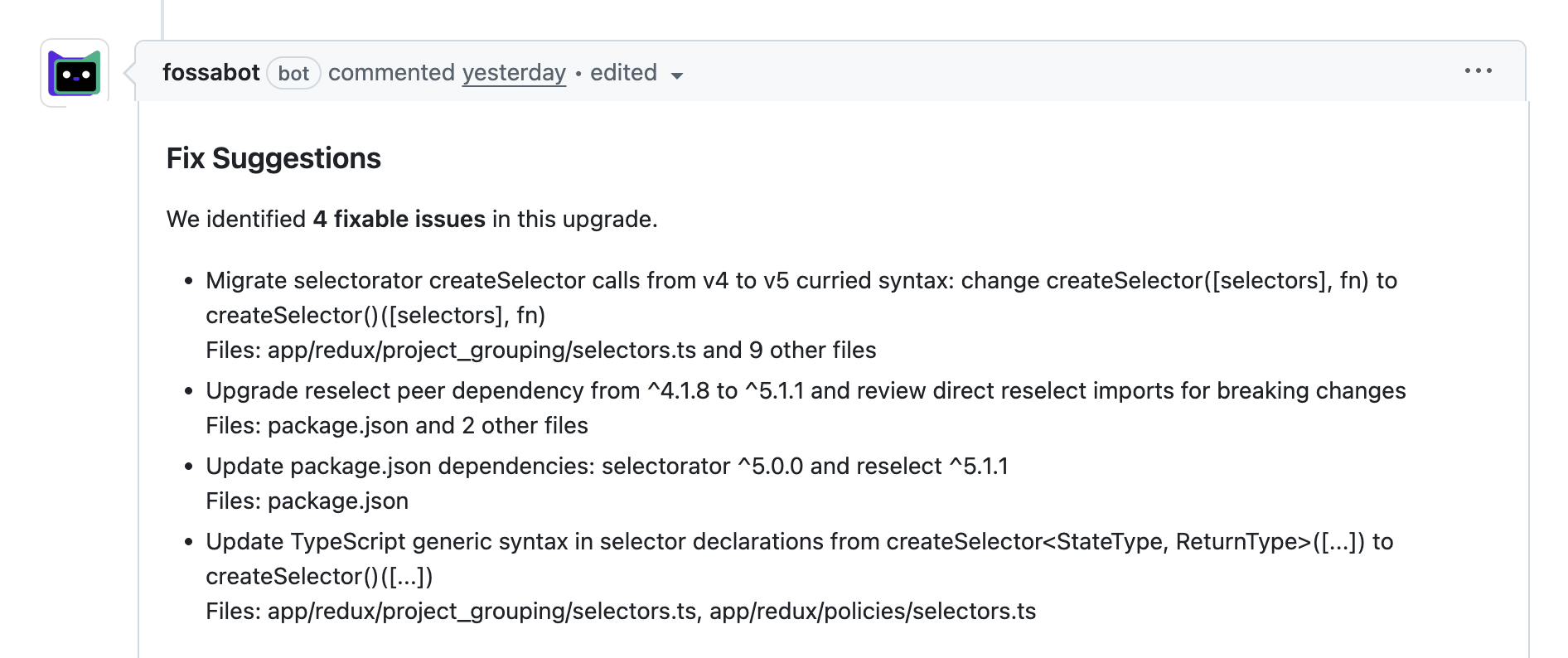Click the 'selectors.ts and 9 other files' line

[x=540, y=351]
